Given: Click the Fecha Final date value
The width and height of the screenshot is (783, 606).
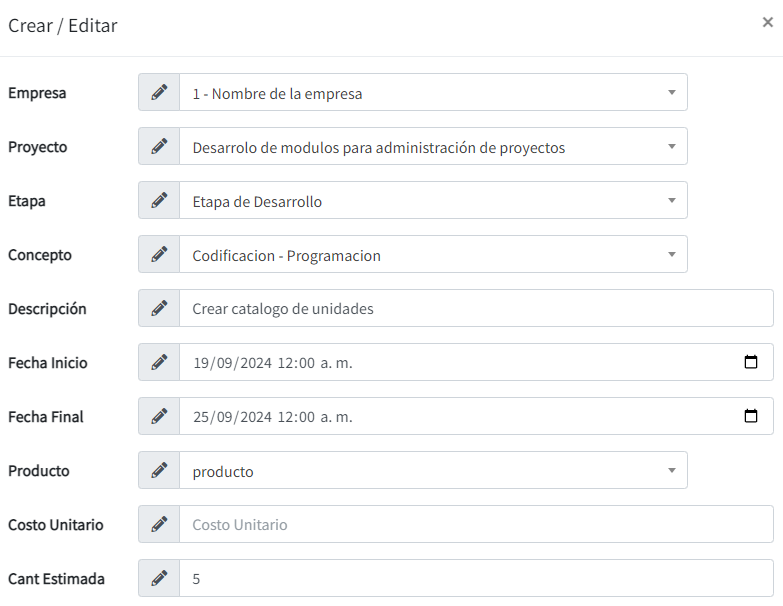Looking at the screenshot, I should click(x=272, y=417).
